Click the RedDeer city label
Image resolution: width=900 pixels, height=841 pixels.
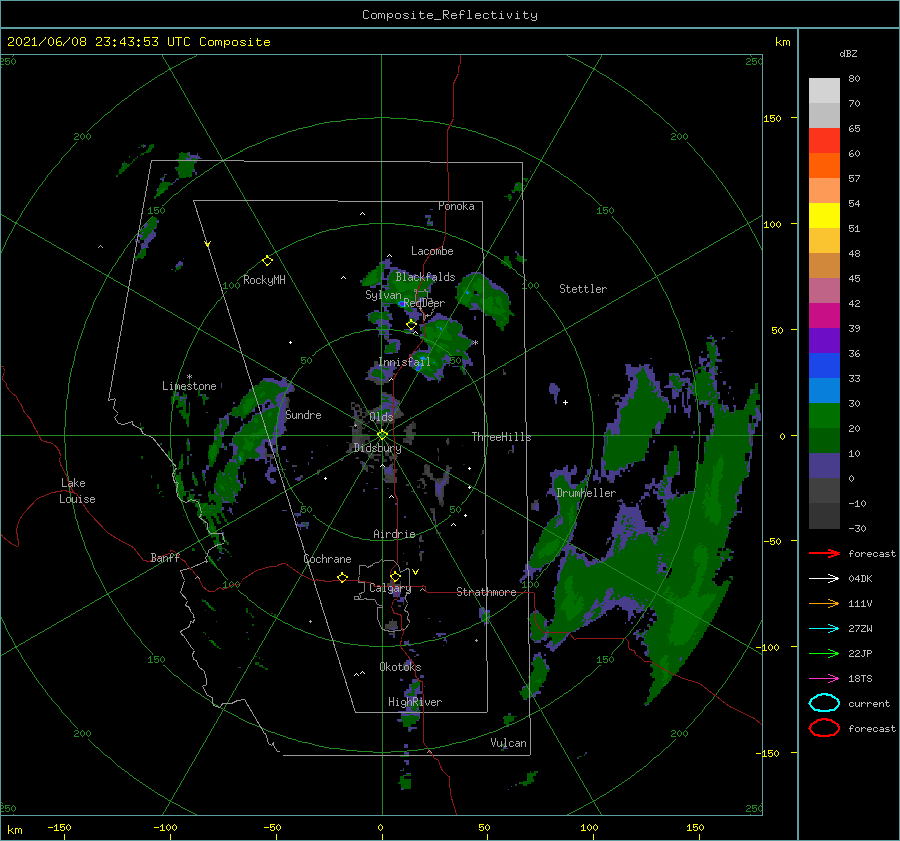424,303
